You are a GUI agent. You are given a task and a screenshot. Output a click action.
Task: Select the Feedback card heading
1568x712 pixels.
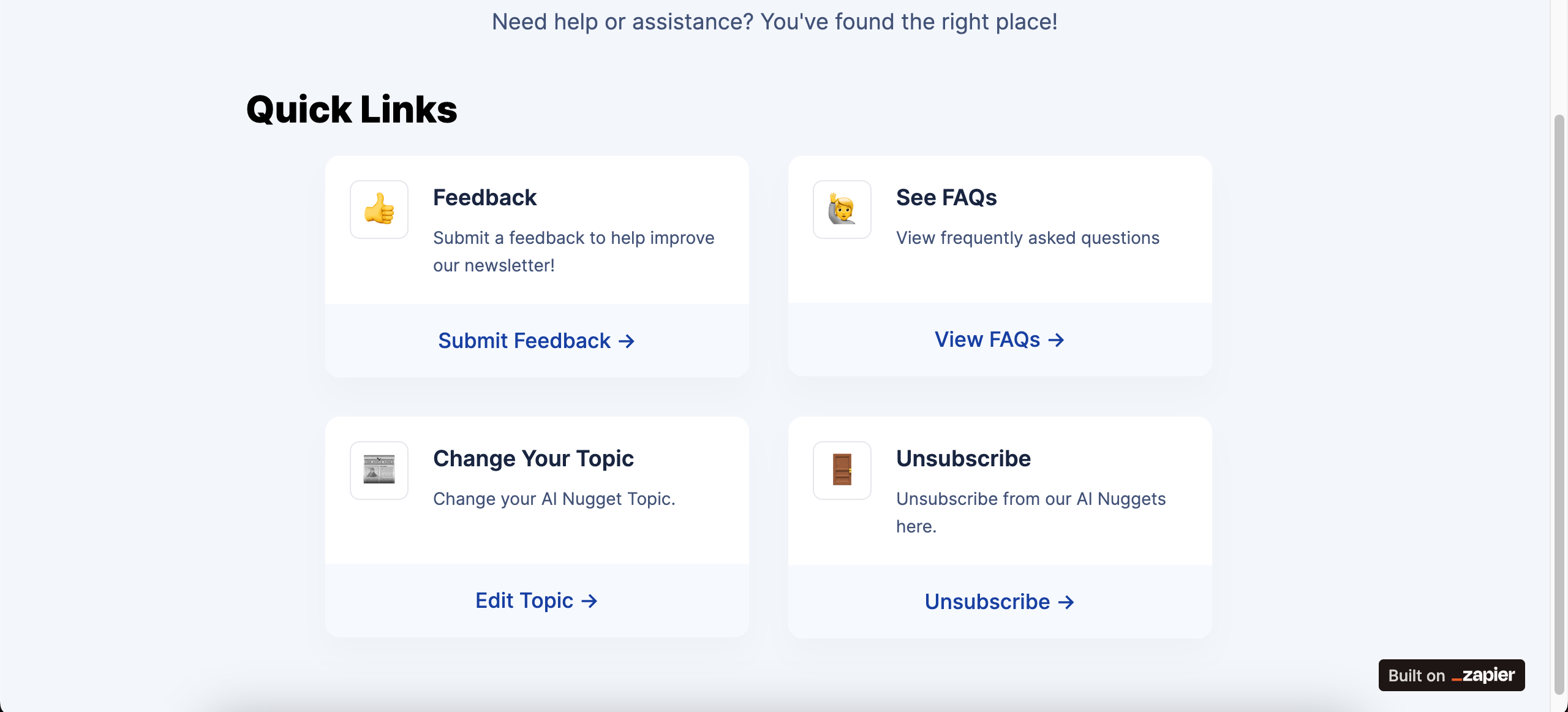pos(484,197)
